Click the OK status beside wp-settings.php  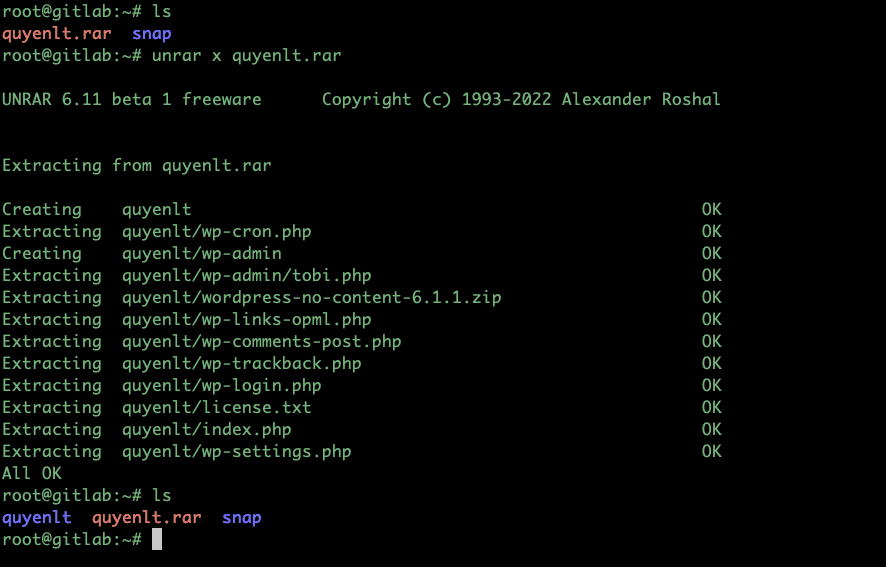[711, 452]
